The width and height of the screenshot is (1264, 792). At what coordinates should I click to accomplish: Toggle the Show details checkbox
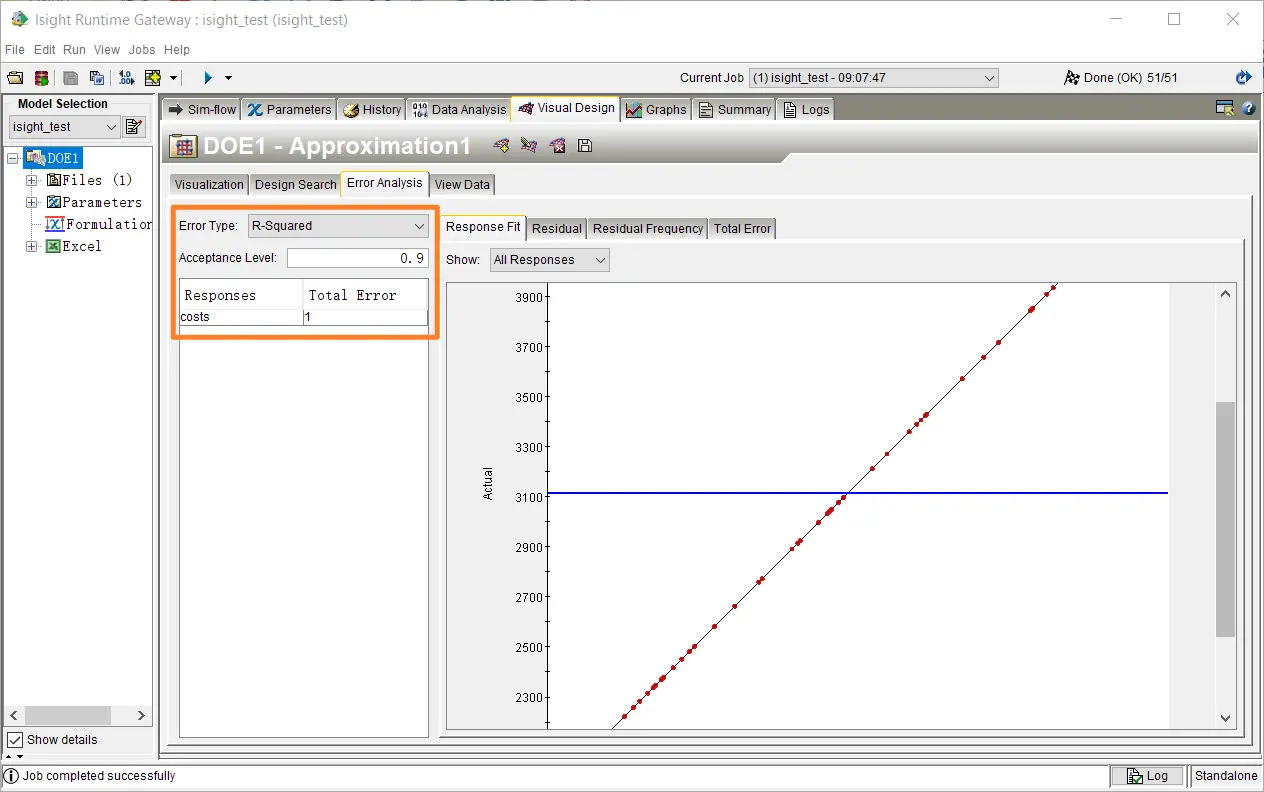point(15,740)
